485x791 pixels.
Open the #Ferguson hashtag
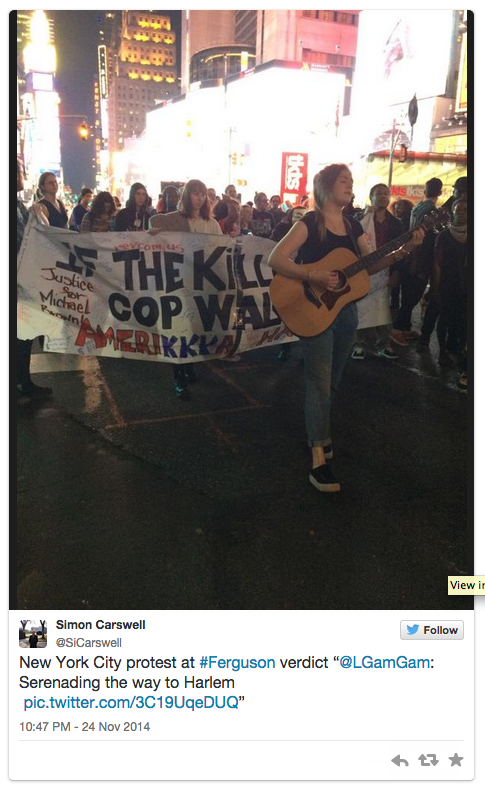pyautogui.click(x=237, y=662)
